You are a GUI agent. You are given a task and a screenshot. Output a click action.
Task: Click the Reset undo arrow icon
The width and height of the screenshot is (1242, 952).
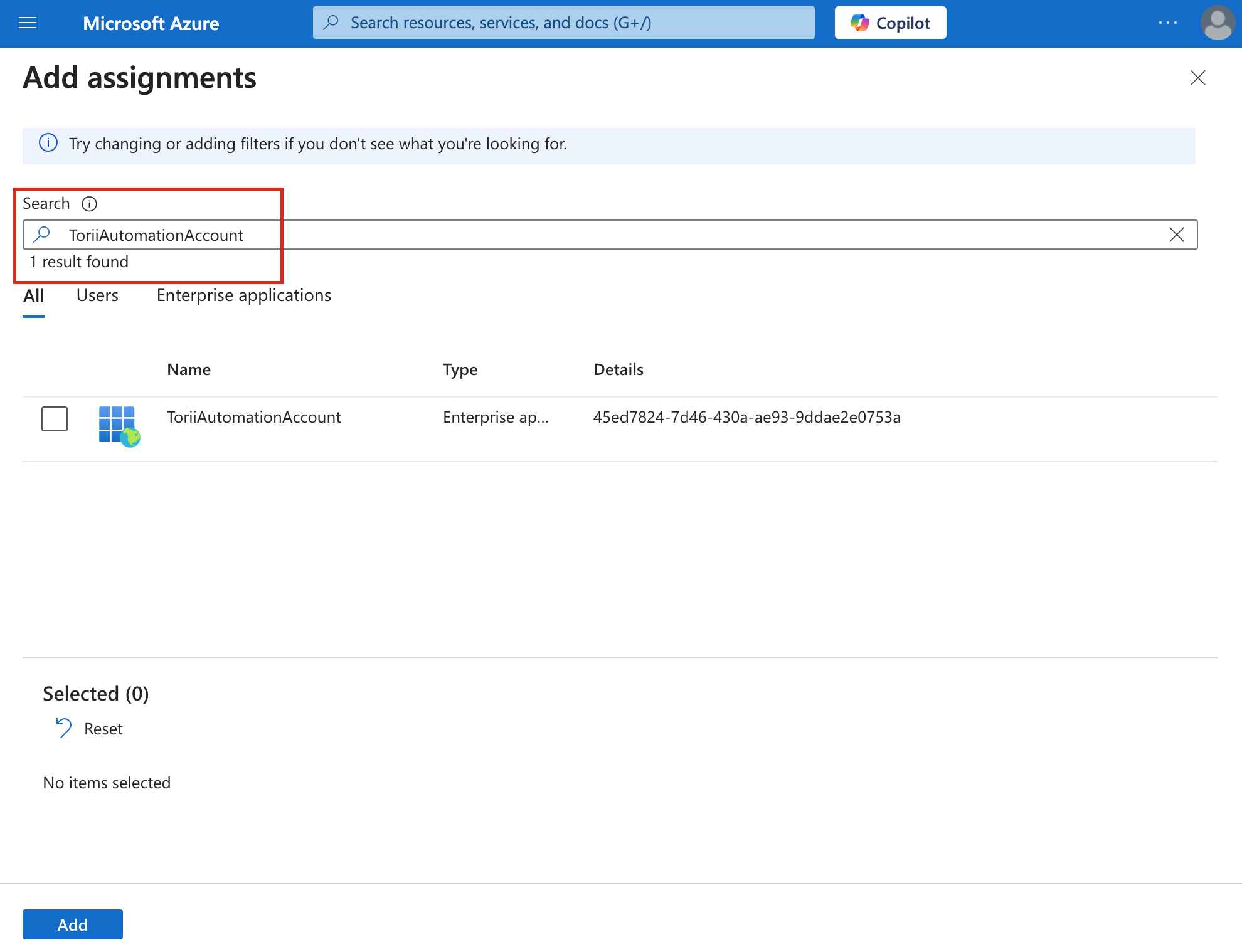point(63,727)
